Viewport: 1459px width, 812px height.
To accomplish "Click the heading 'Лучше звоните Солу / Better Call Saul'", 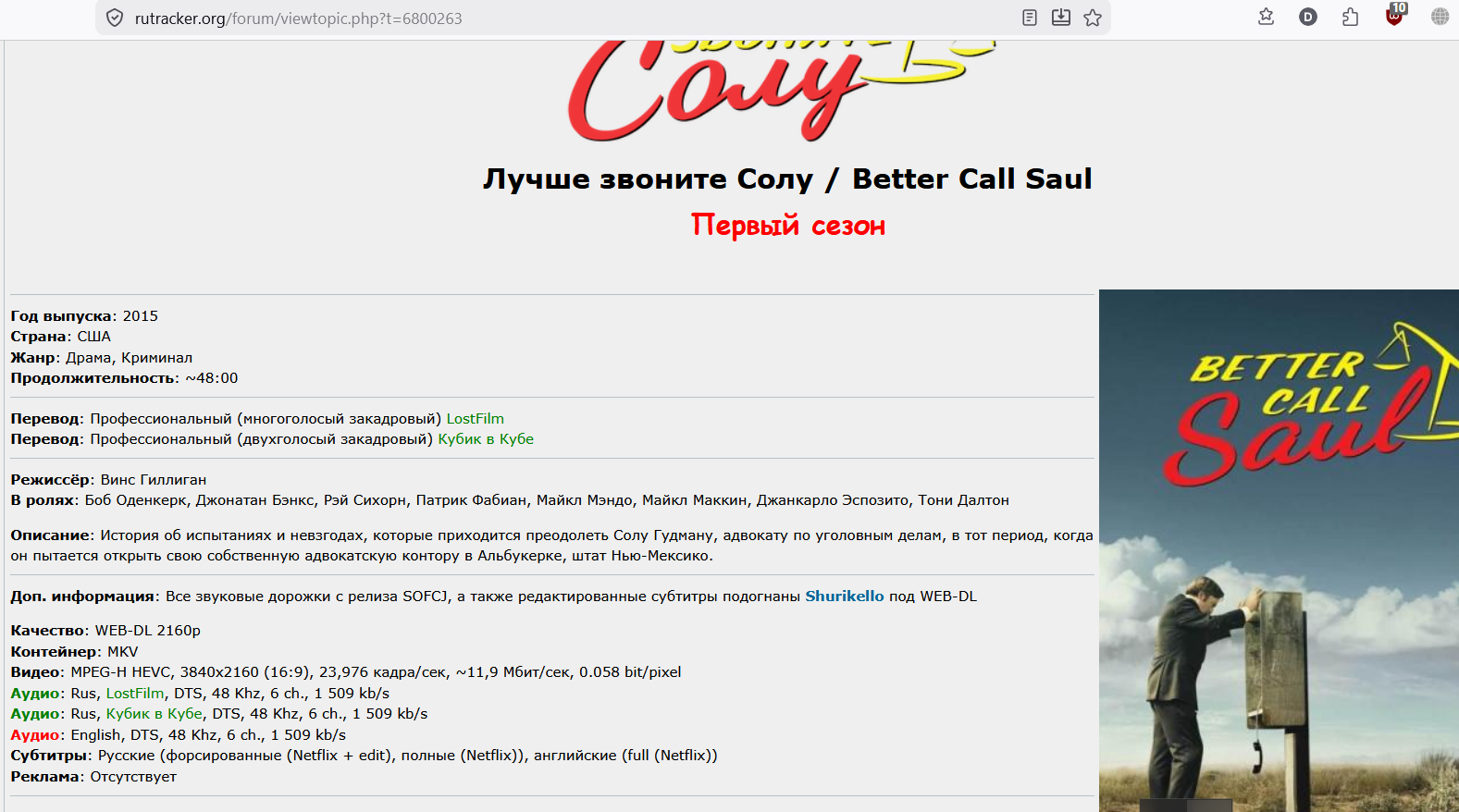I will [x=787, y=178].
